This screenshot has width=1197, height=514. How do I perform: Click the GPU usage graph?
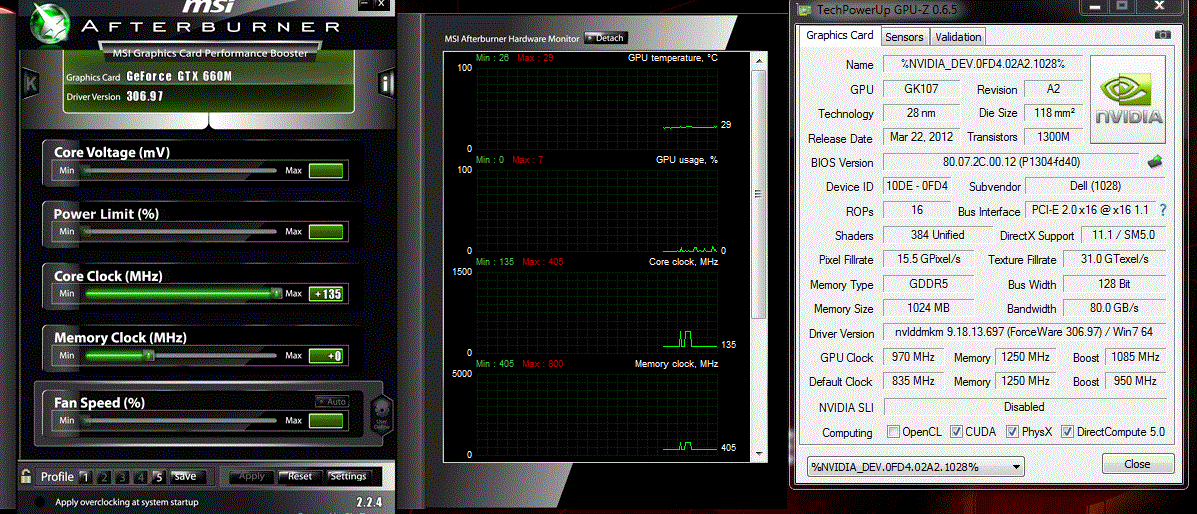[x=598, y=210]
